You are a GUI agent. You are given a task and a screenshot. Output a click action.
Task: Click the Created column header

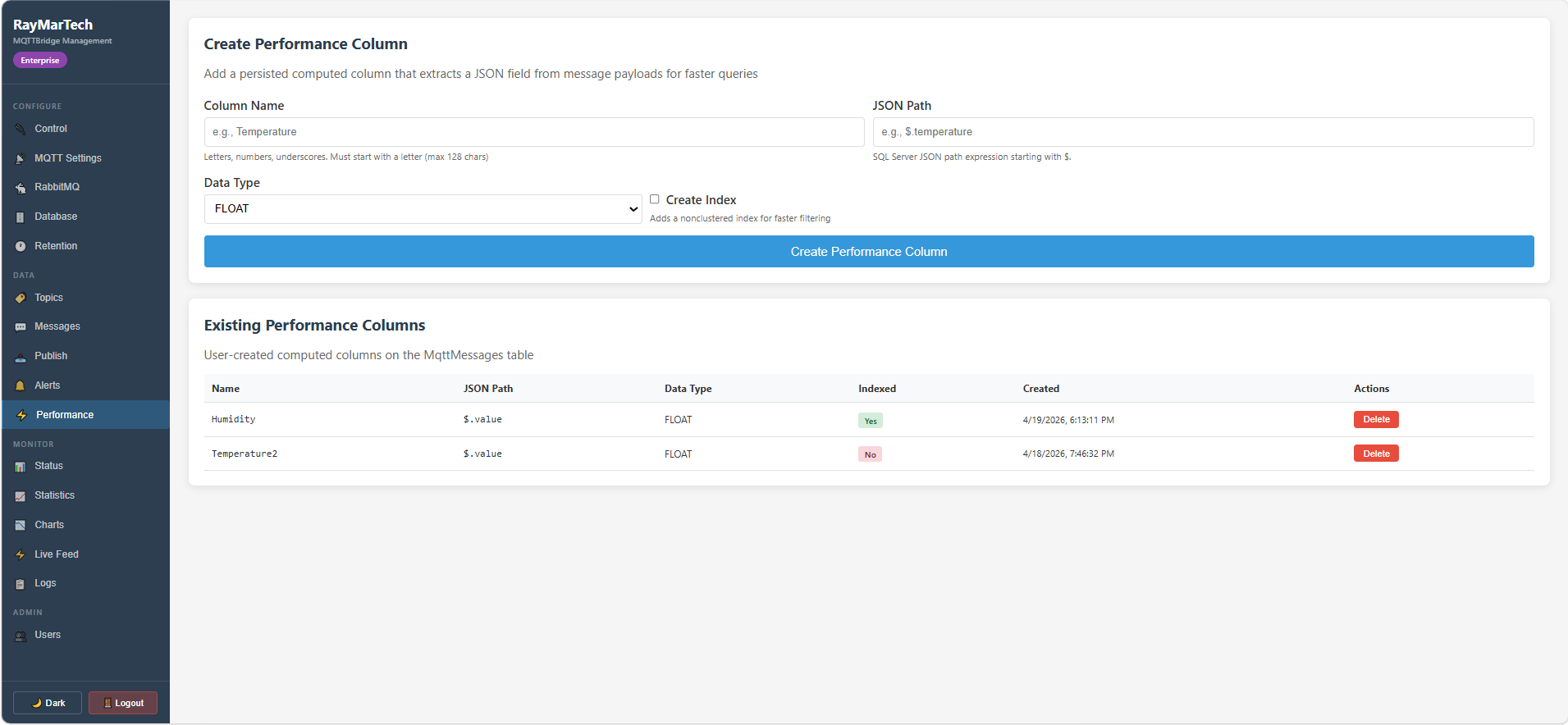tap(1041, 389)
